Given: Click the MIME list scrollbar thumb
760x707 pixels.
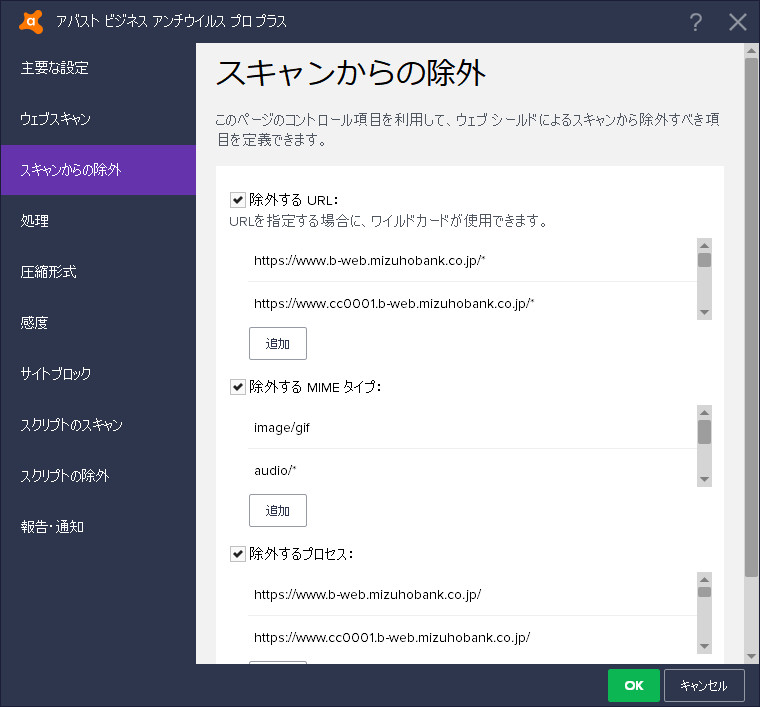Looking at the screenshot, I should pos(704,432).
